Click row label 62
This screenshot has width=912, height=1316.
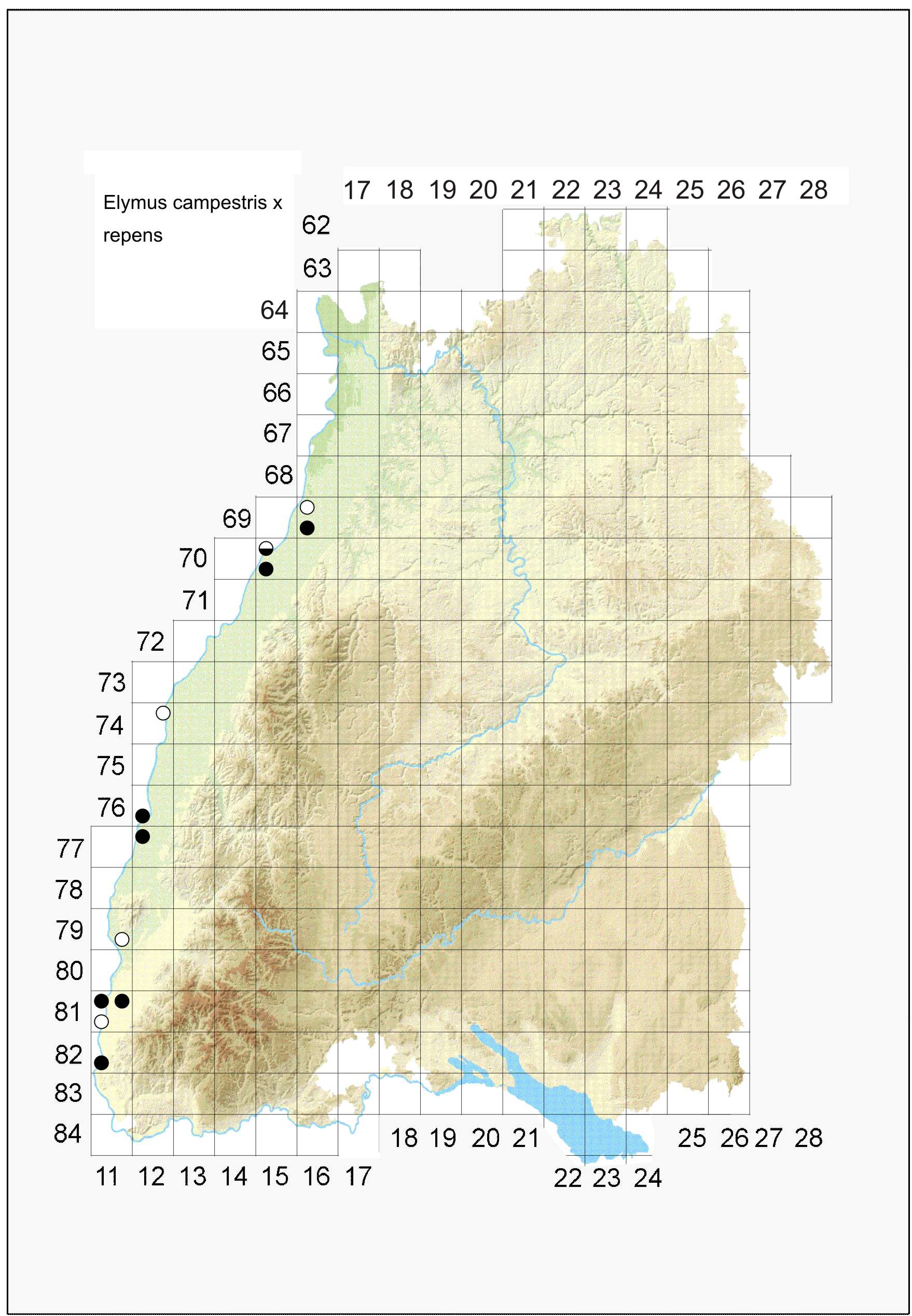point(316,225)
